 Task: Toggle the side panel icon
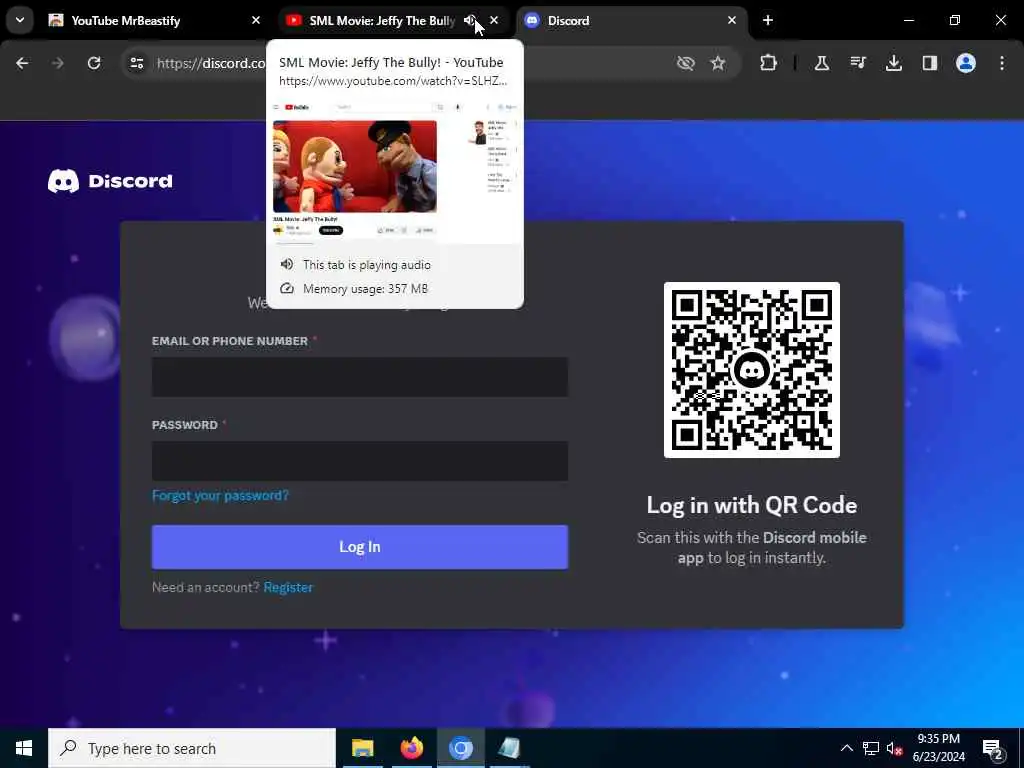[930, 63]
